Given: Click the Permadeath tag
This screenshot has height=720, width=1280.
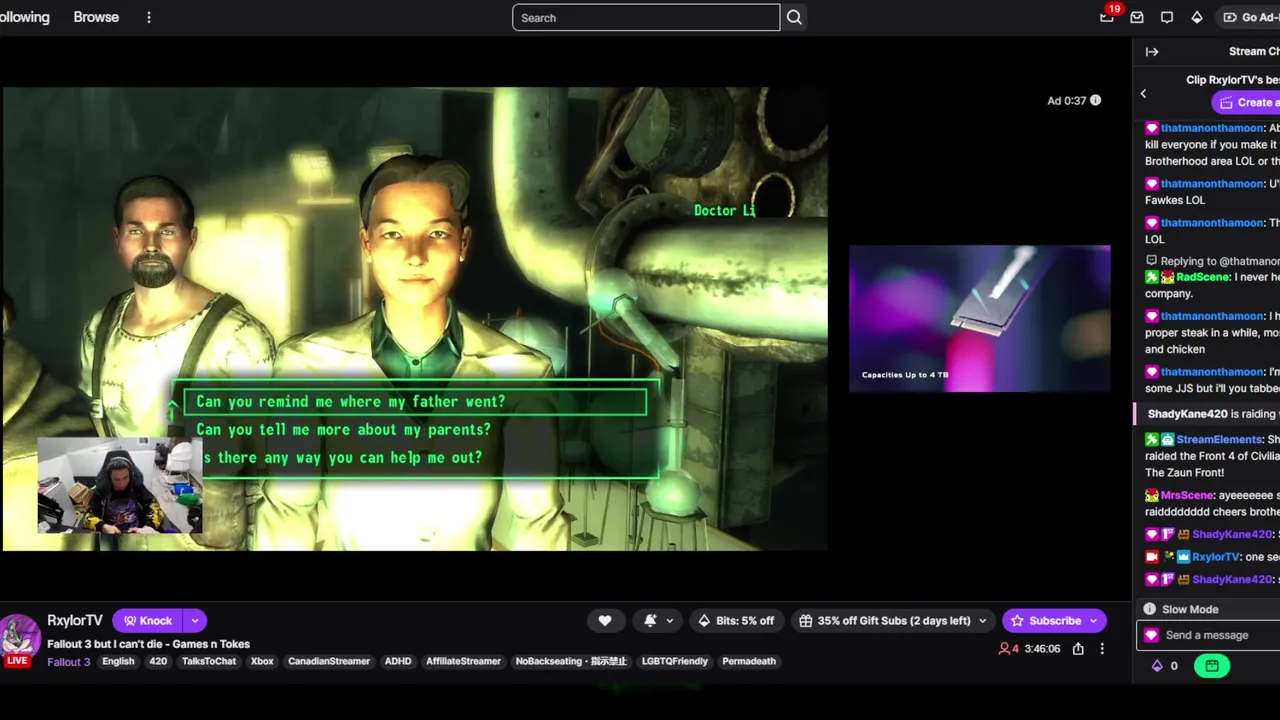Looking at the screenshot, I should point(749,662).
